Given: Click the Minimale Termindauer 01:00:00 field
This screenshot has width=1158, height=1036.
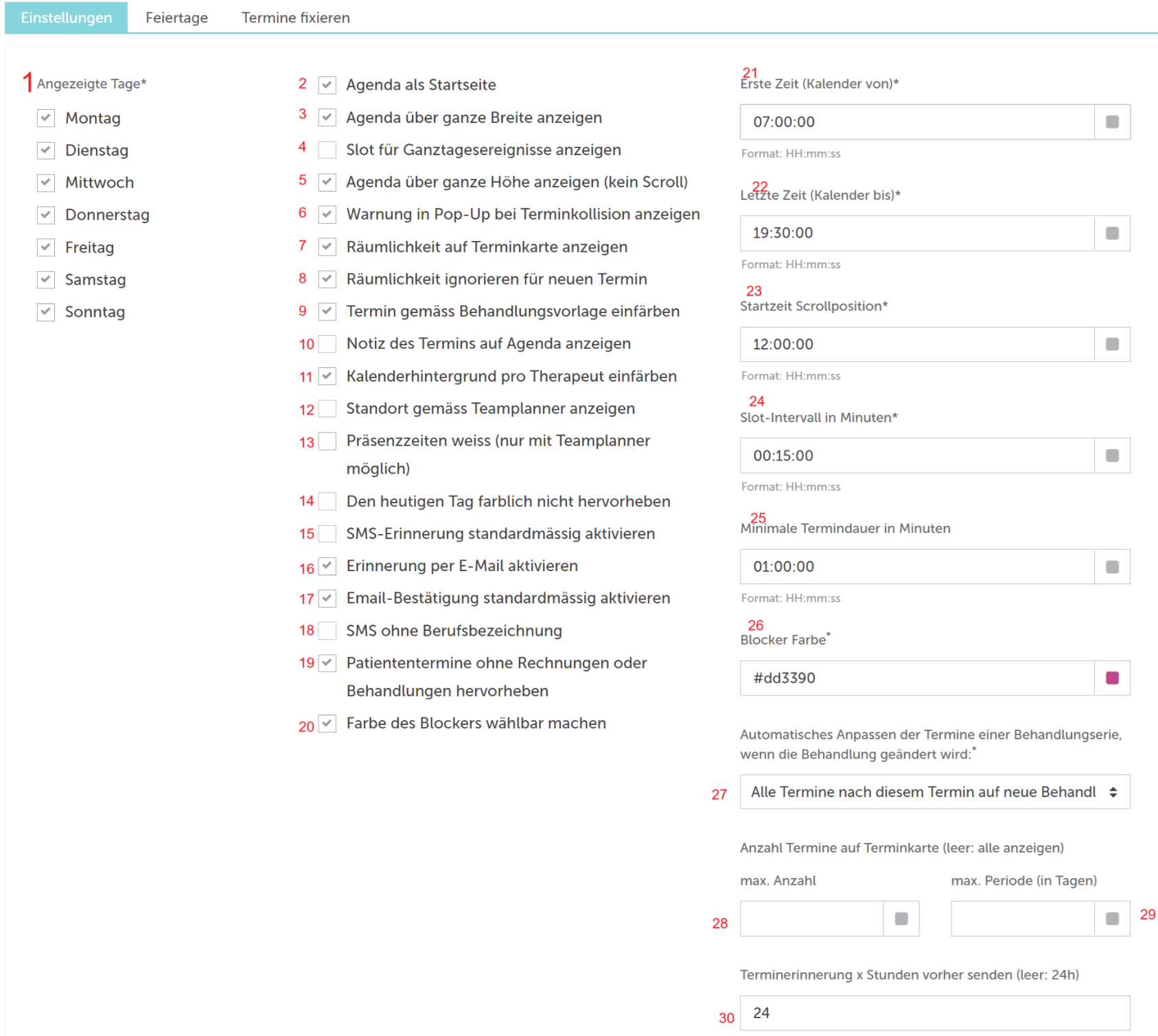Looking at the screenshot, I should tap(917, 567).
